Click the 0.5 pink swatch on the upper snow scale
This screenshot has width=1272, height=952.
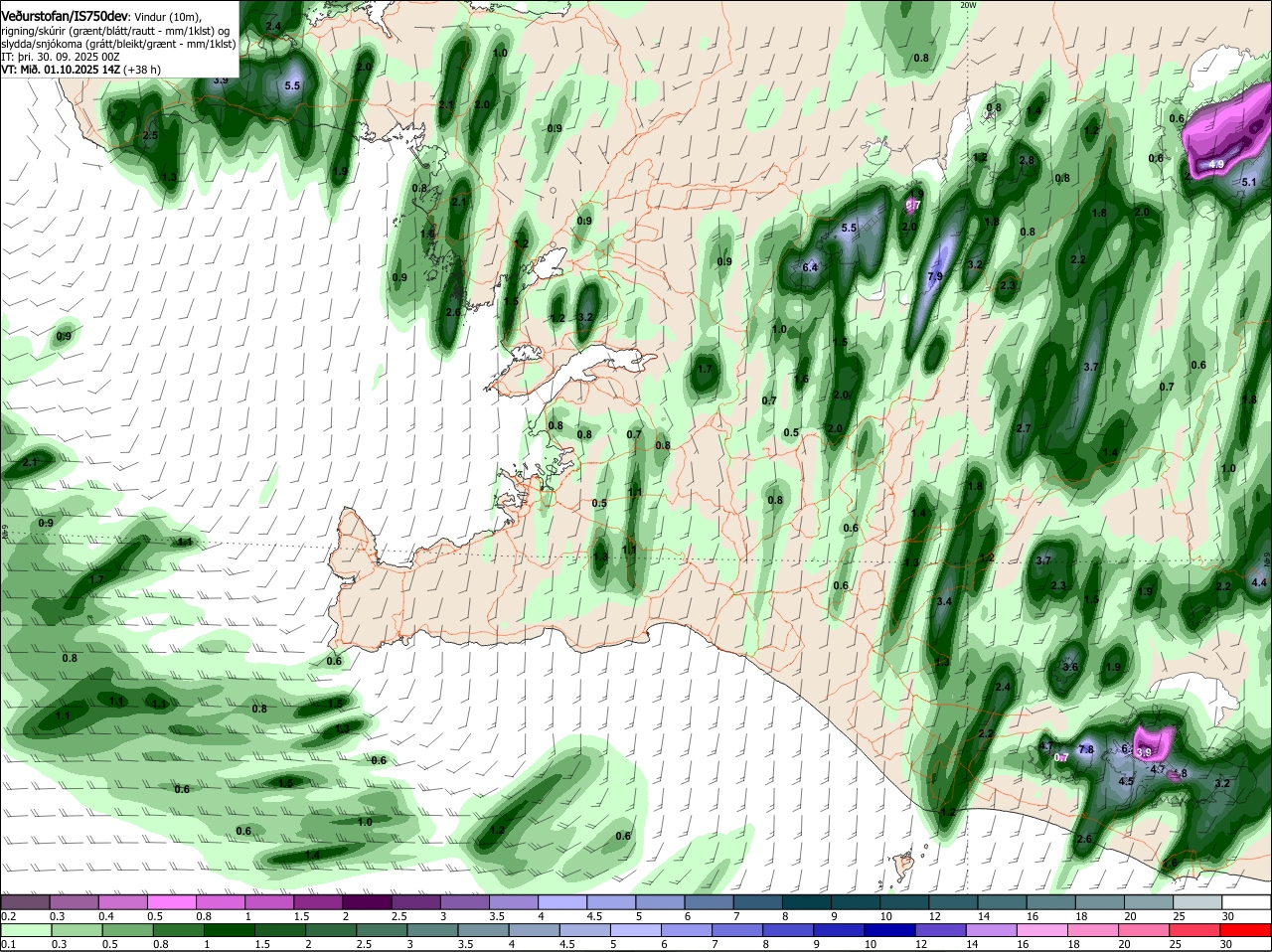point(171,901)
